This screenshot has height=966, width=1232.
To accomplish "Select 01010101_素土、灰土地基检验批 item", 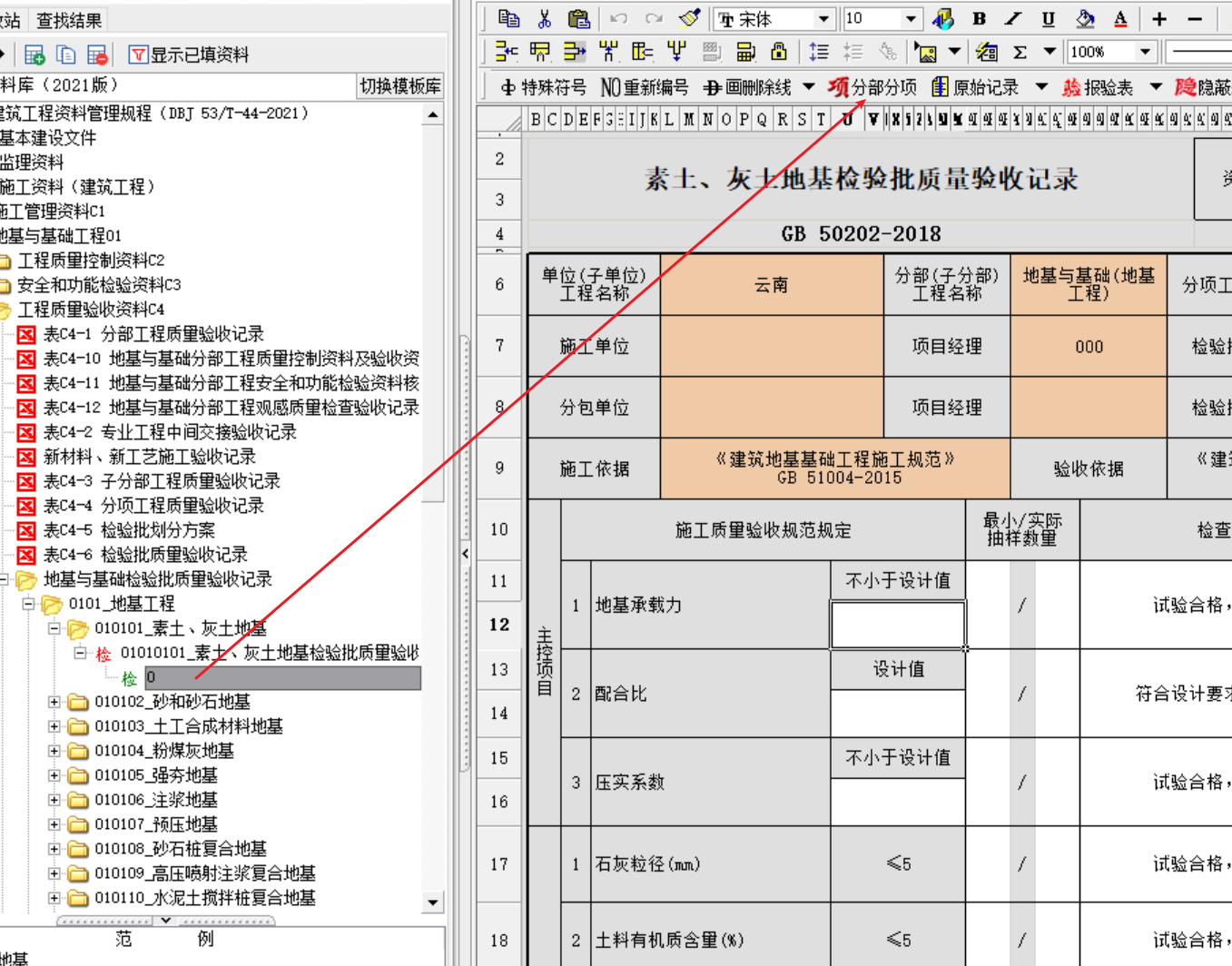I will tap(270, 653).
